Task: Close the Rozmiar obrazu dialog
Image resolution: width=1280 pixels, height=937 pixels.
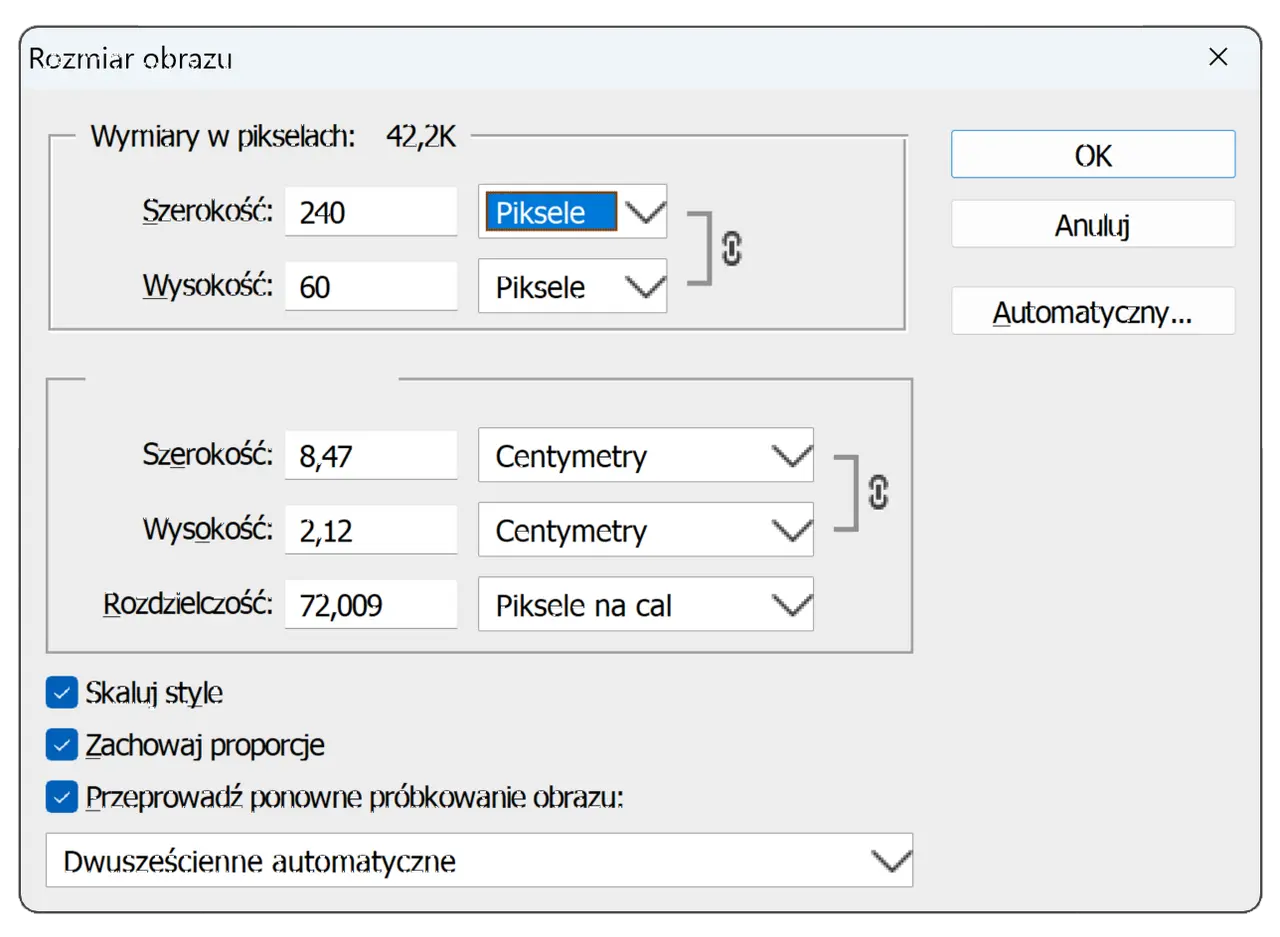Action: coord(1218,57)
